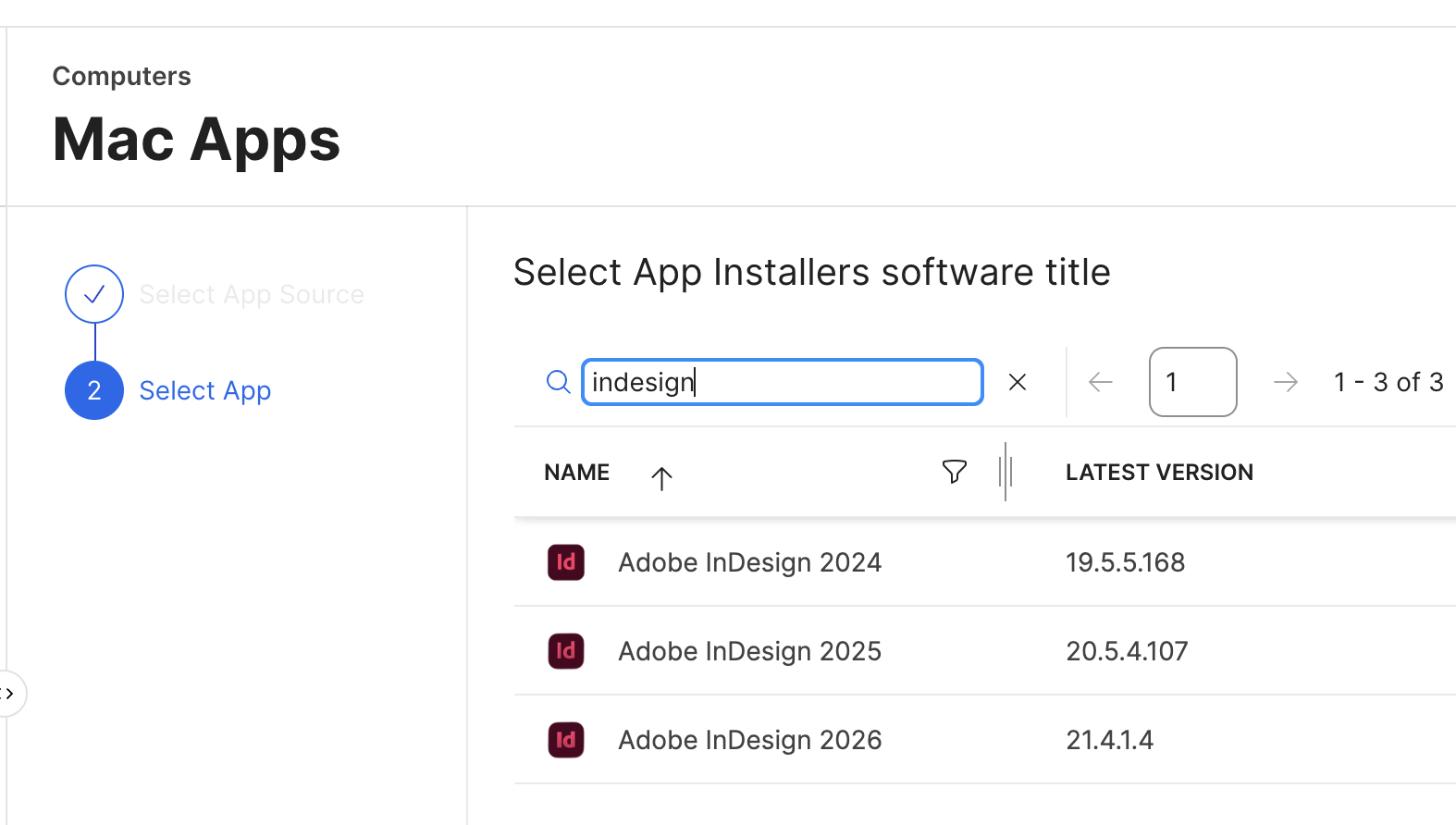Go to the next results page
The image size is (1456, 825).
[x=1285, y=382]
